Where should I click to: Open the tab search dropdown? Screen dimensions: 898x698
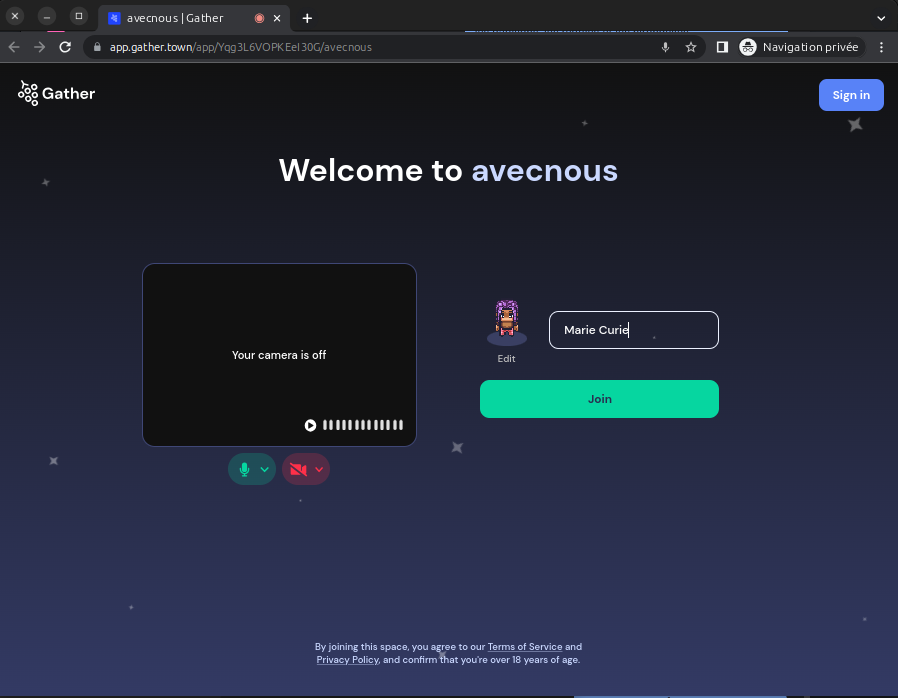[x=881, y=18]
